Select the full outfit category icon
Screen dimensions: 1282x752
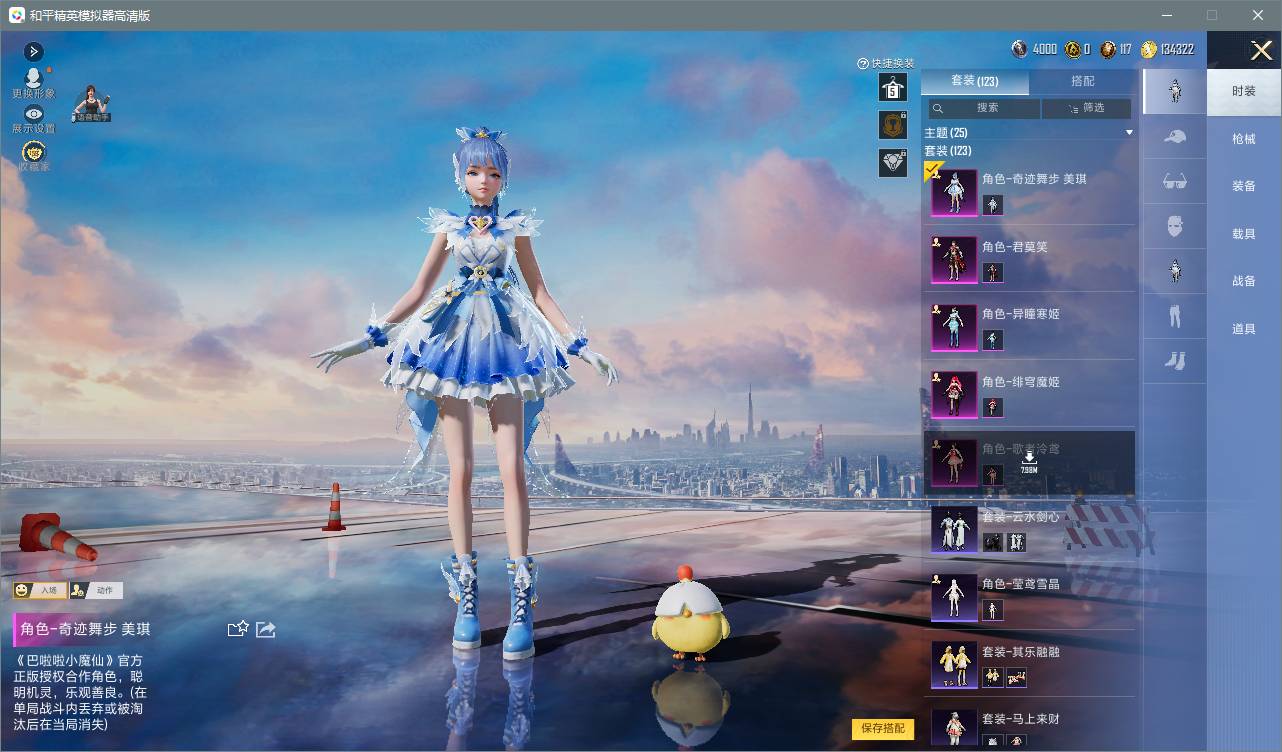coord(1175,91)
